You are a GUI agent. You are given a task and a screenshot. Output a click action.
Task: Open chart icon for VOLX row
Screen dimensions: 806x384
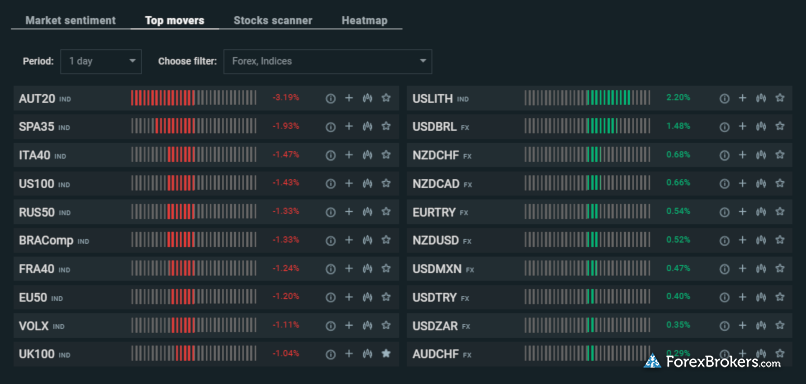367,325
